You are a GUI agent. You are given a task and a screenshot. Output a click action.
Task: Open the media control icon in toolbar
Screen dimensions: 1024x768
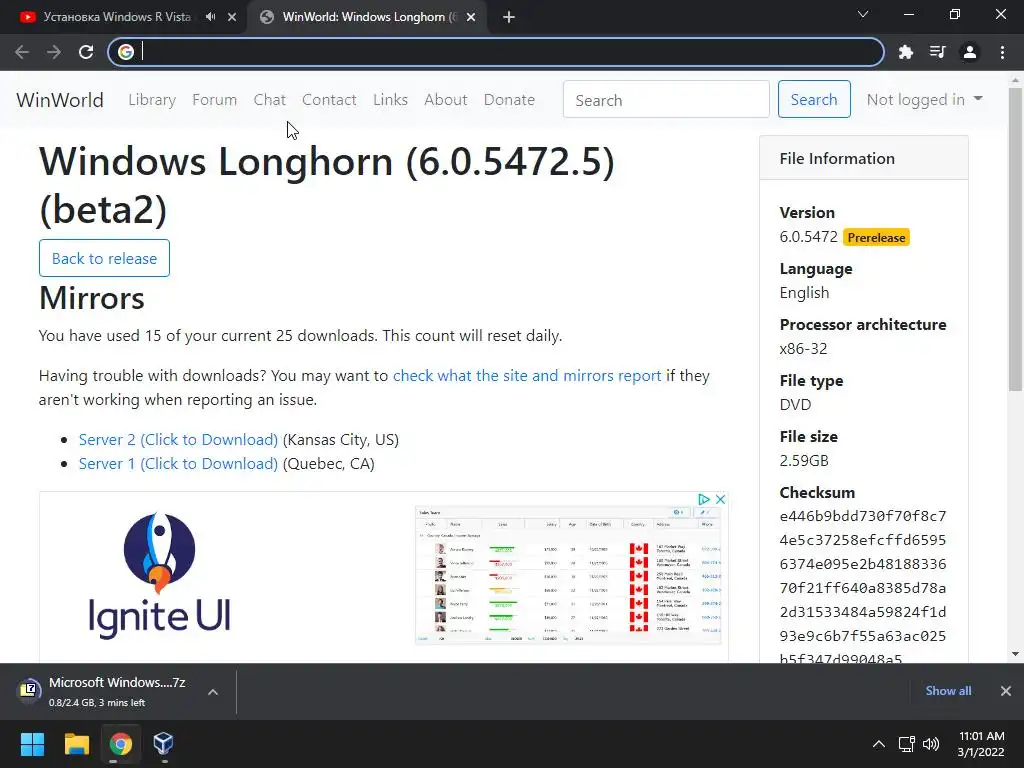937,52
